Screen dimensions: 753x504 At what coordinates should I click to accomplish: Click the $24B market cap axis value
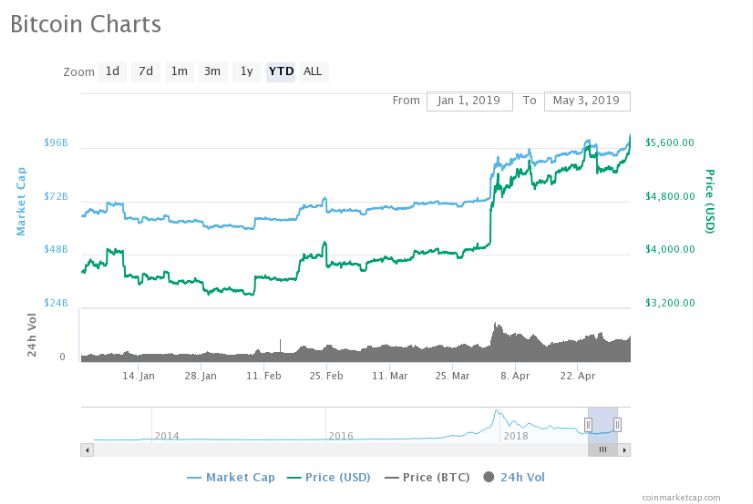coord(56,303)
